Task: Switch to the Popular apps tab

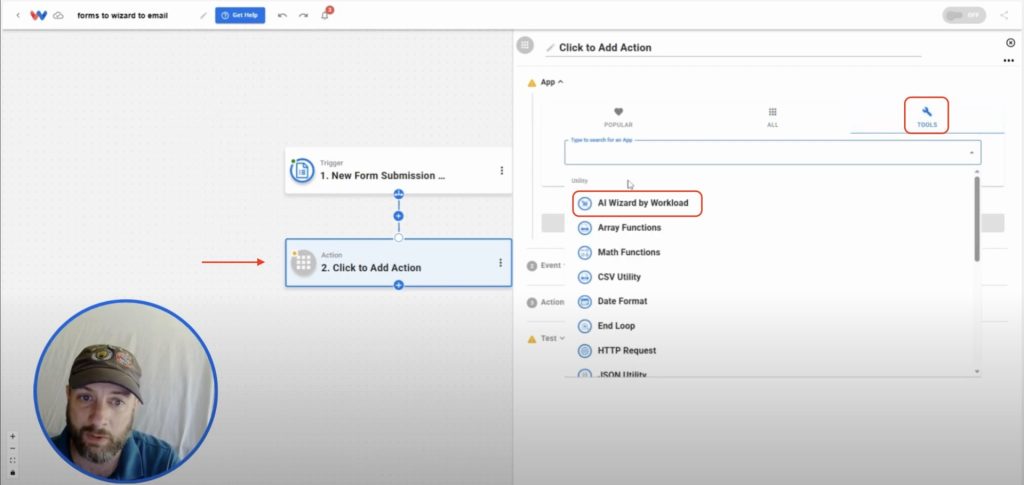Action: (618, 117)
